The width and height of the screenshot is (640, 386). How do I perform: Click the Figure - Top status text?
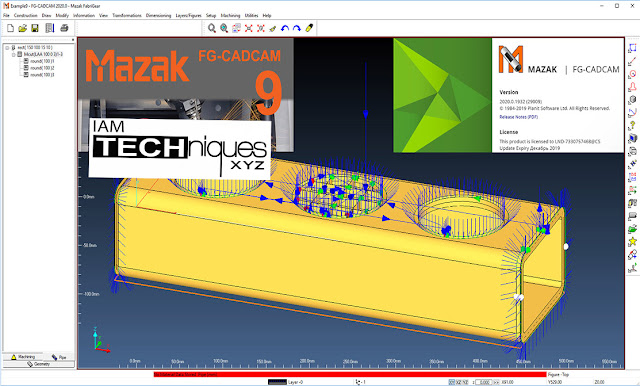558,375
